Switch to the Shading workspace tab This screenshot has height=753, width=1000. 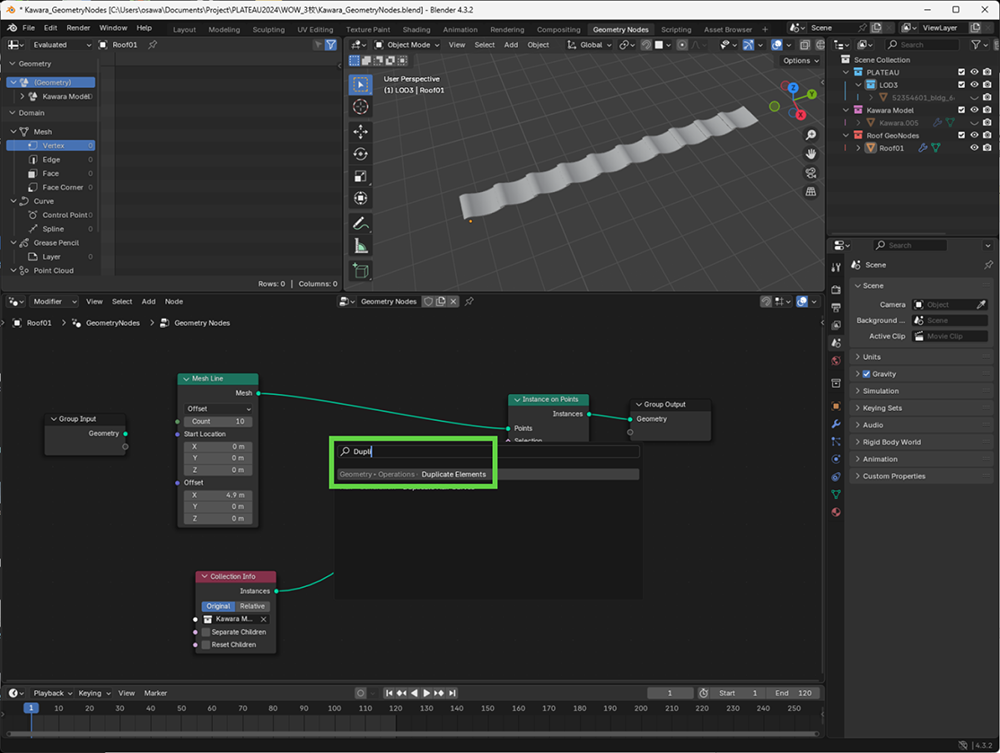(x=416, y=29)
